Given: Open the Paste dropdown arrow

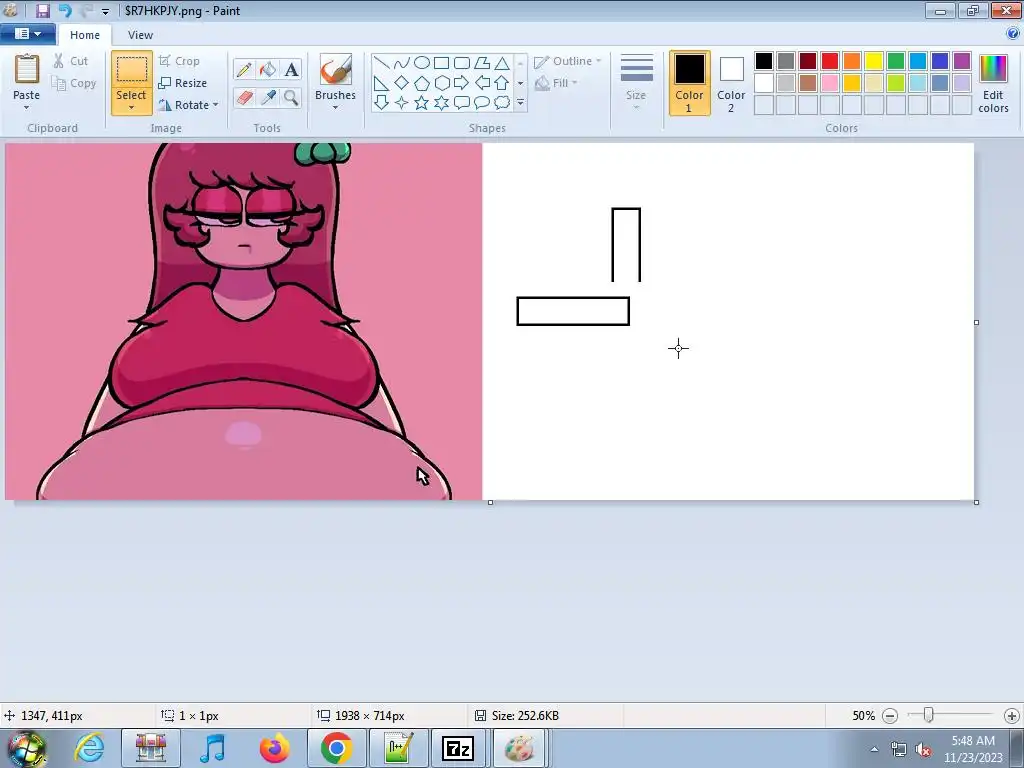Looking at the screenshot, I should [x=27, y=108].
